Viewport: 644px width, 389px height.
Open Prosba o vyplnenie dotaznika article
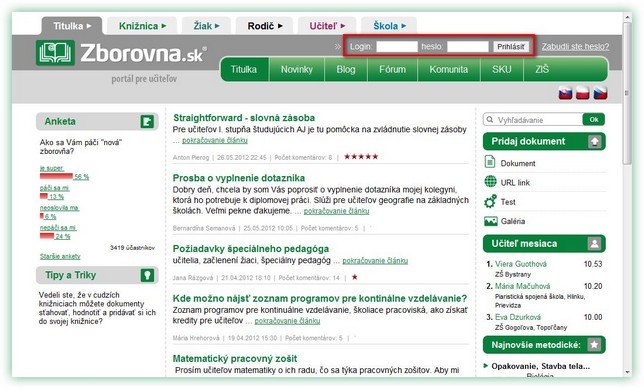pos(239,178)
